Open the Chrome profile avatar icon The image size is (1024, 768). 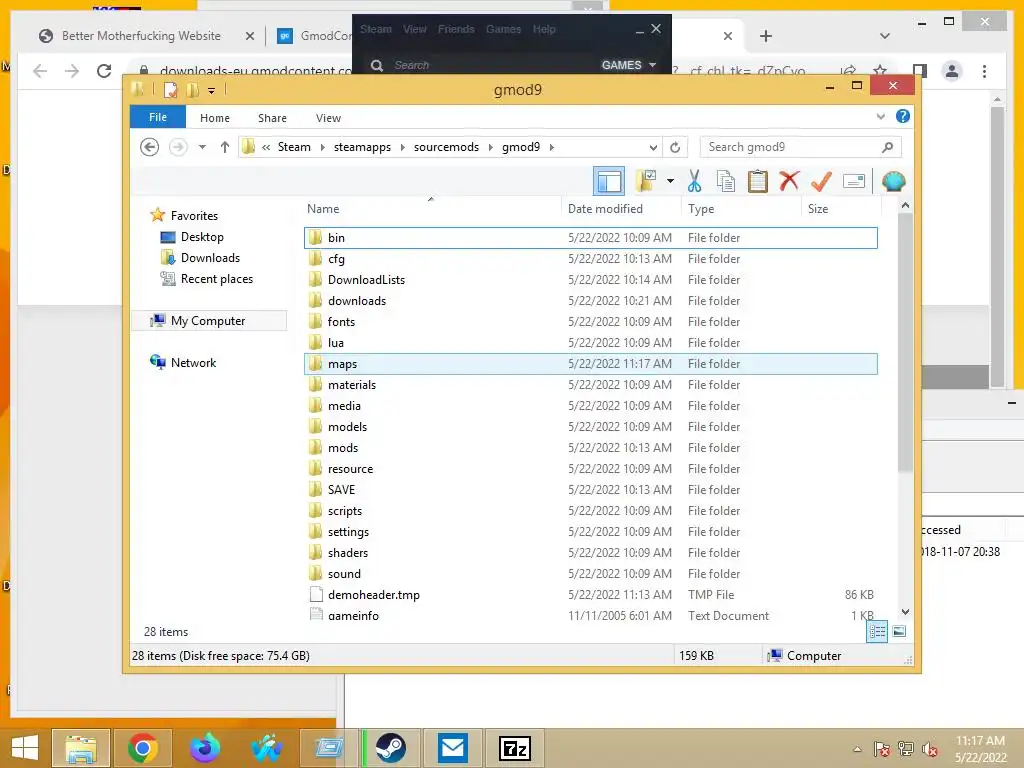point(952,71)
